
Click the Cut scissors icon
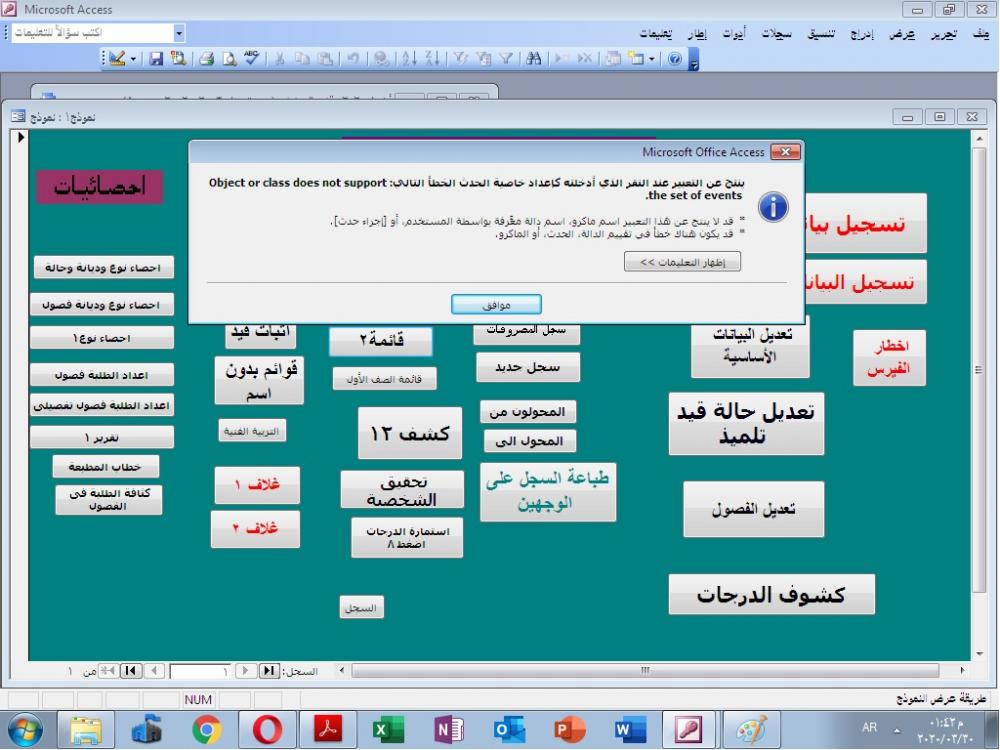click(x=279, y=59)
